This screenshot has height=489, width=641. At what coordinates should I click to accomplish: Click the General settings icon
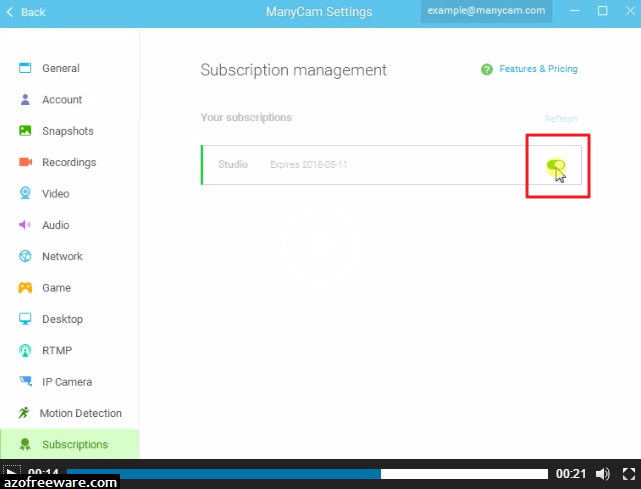(x=25, y=68)
